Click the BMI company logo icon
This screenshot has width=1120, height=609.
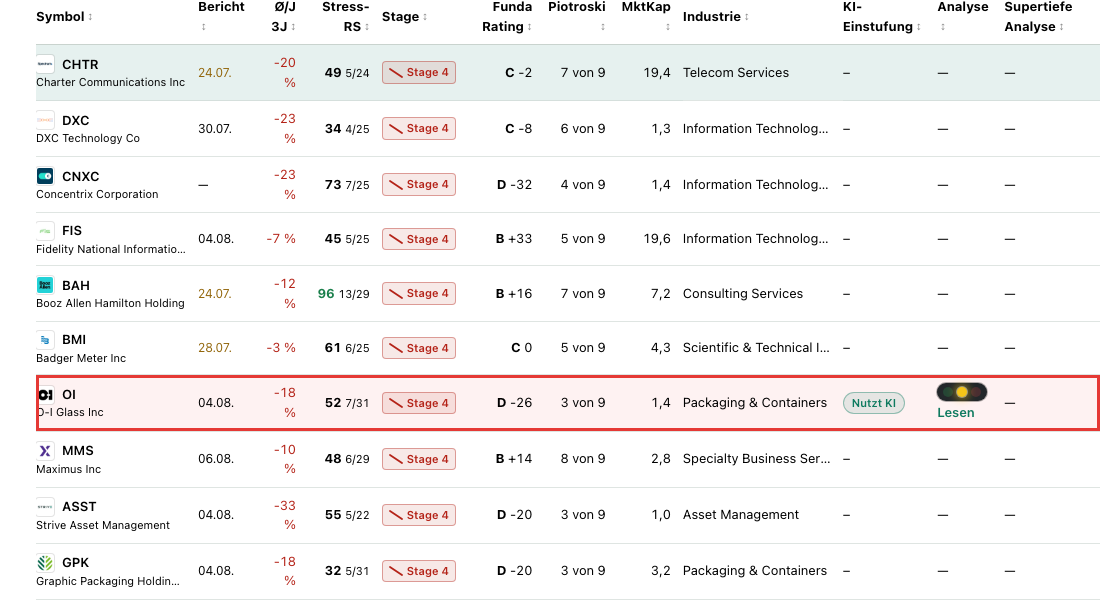coord(45,339)
